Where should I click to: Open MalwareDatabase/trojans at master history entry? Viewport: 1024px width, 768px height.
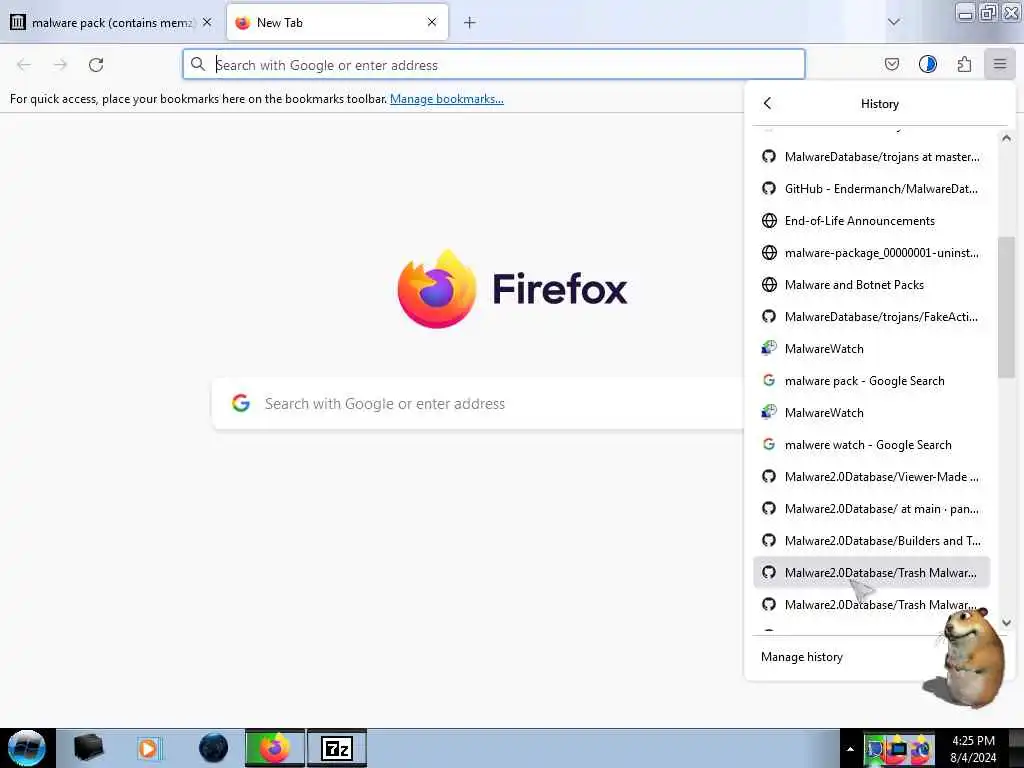[871, 157]
